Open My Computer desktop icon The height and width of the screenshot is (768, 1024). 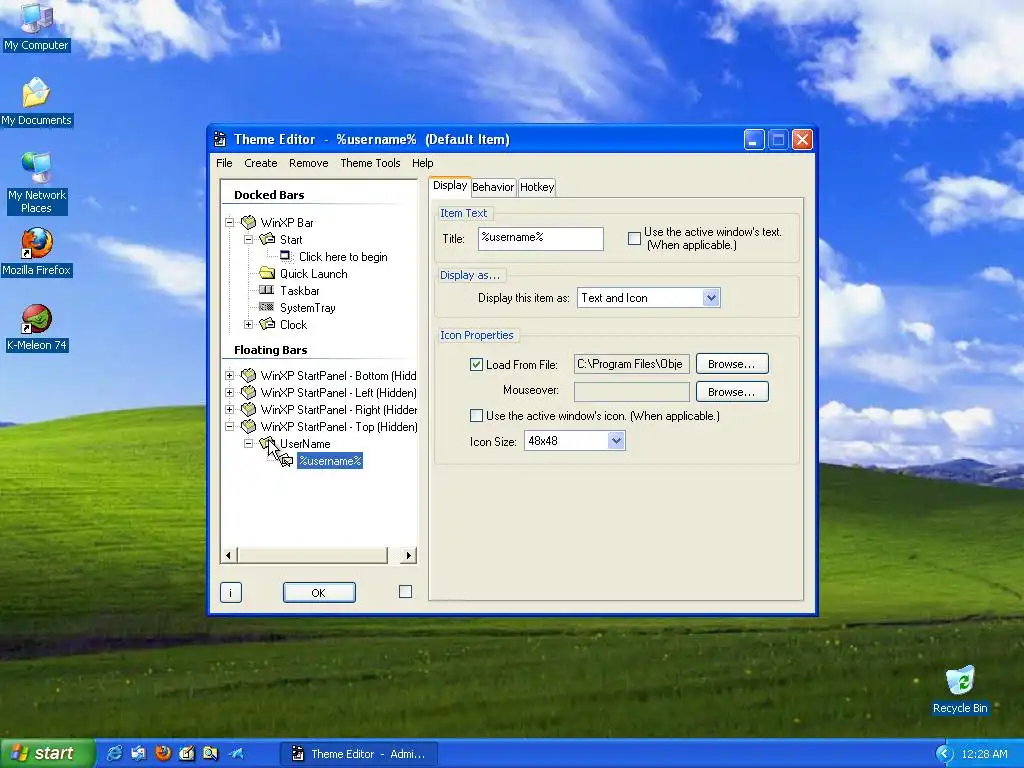tap(36, 26)
